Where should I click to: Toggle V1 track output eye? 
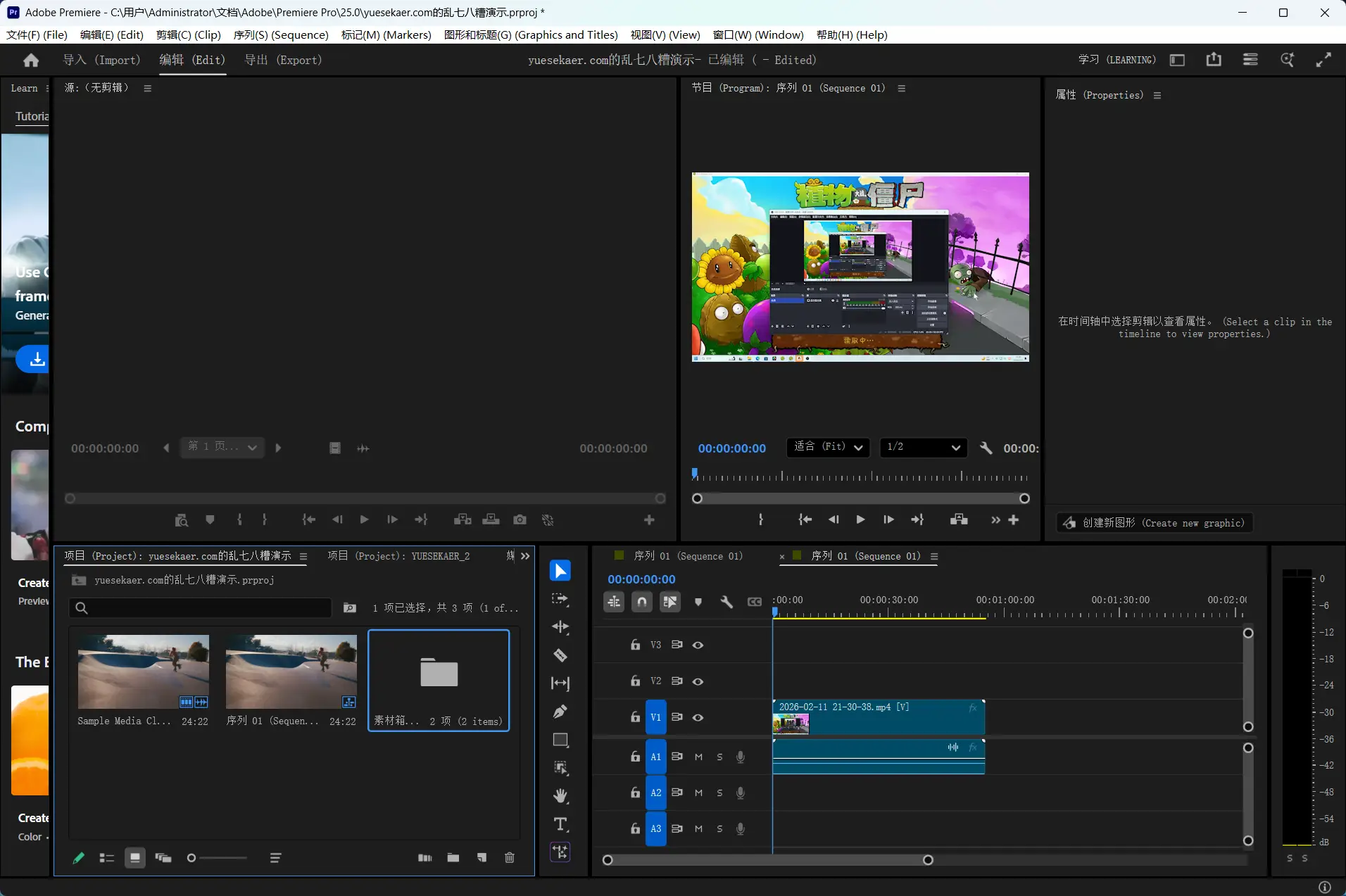pyautogui.click(x=698, y=717)
